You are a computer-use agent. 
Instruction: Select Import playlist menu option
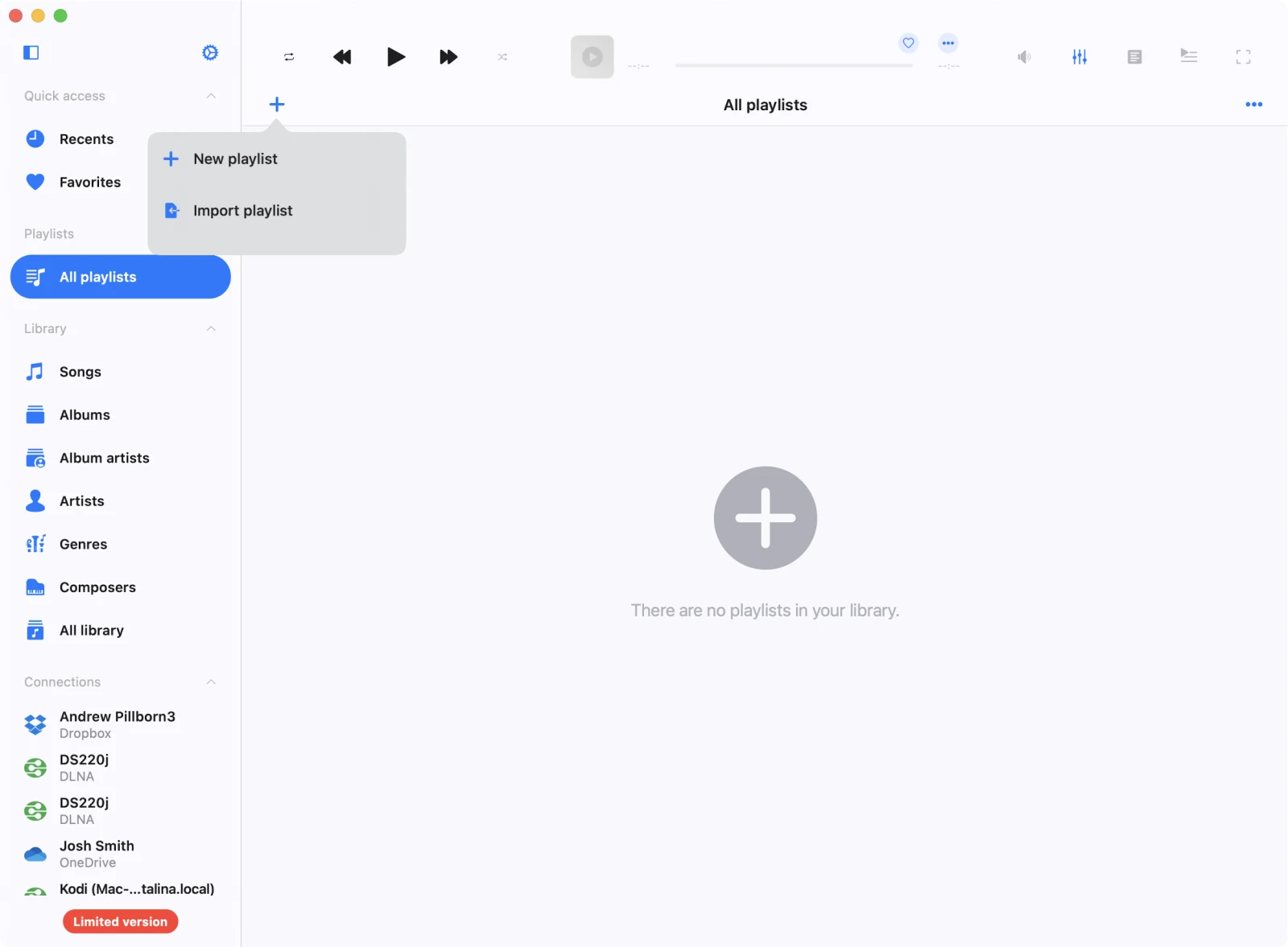coord(242,211)
